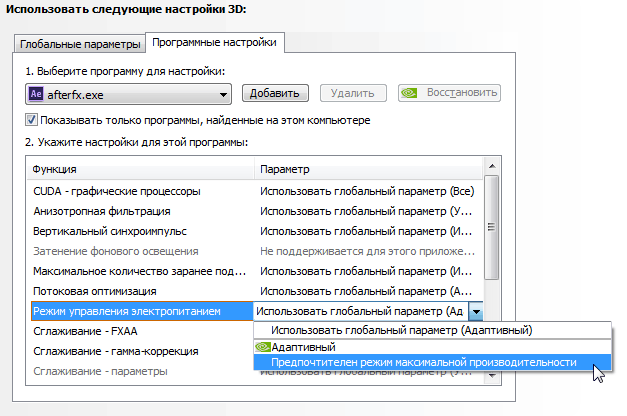Switch to the Глобальные параметры tab
Screen dimensions: 627x416
pyautogui.click(x=80, y=44)
